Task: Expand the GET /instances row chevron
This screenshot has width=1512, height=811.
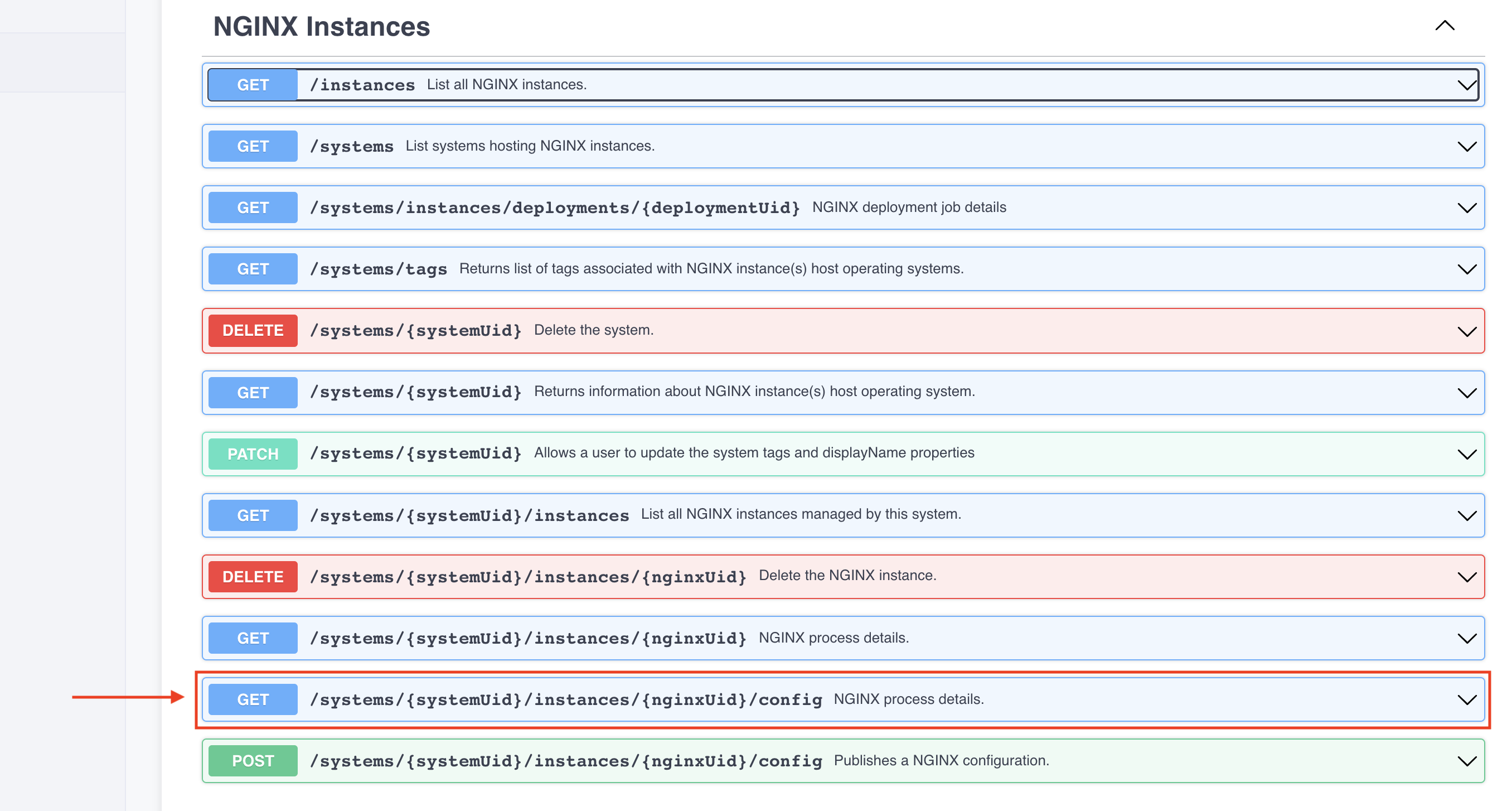Action: point(1467,85)
